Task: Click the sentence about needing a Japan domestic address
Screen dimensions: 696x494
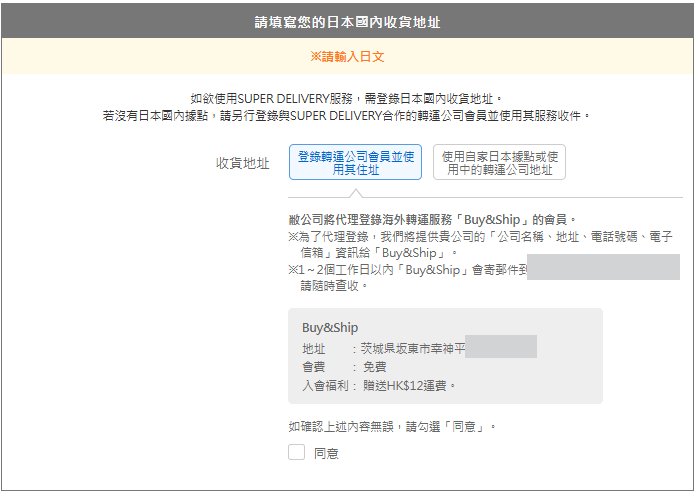Action: coord(347,98)
